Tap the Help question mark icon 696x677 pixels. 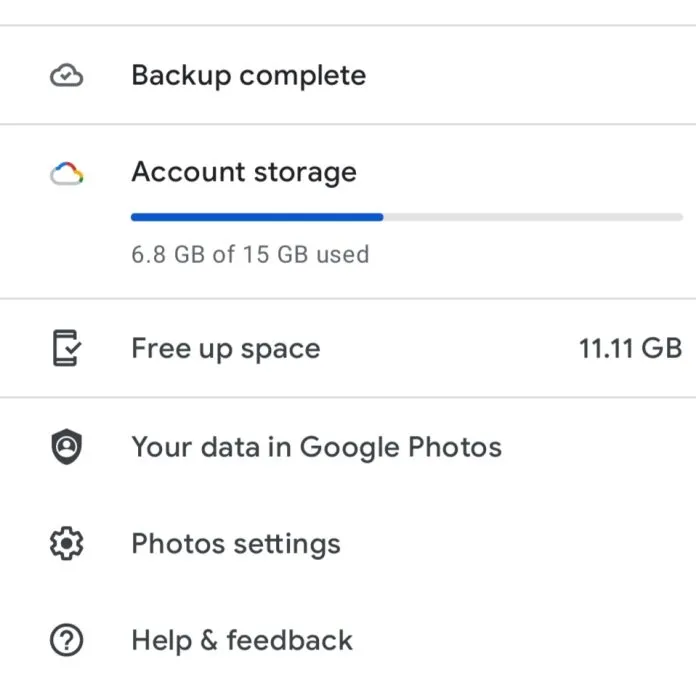pyautogui.click(x=67, y=640)
